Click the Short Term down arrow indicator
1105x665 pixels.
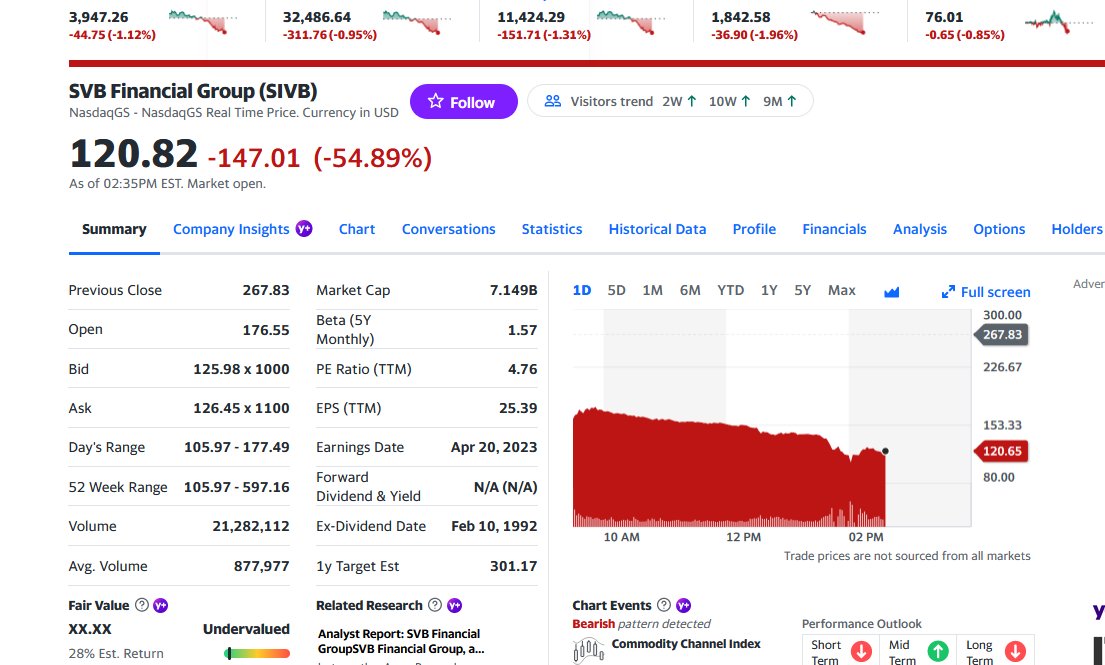point(861,651)
